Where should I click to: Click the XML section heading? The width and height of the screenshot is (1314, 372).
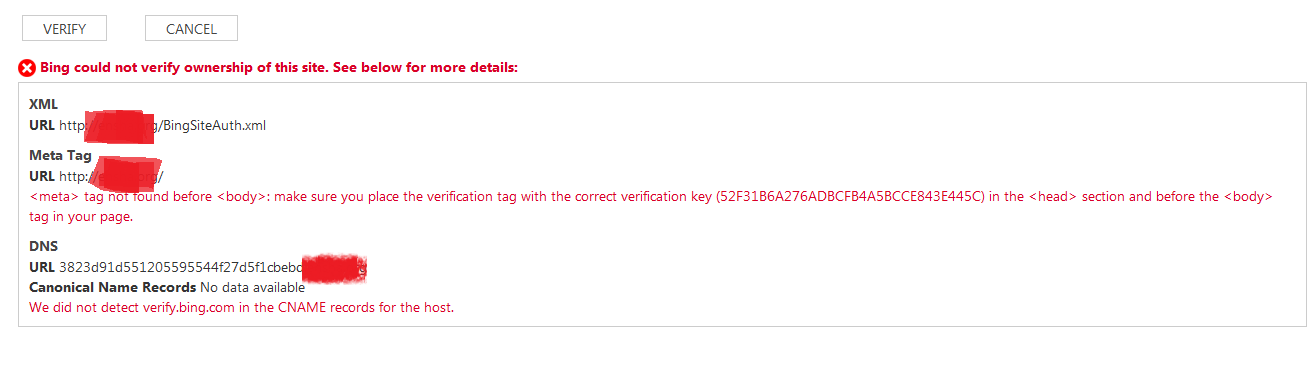pyautogui.click(x=44, y=104)
